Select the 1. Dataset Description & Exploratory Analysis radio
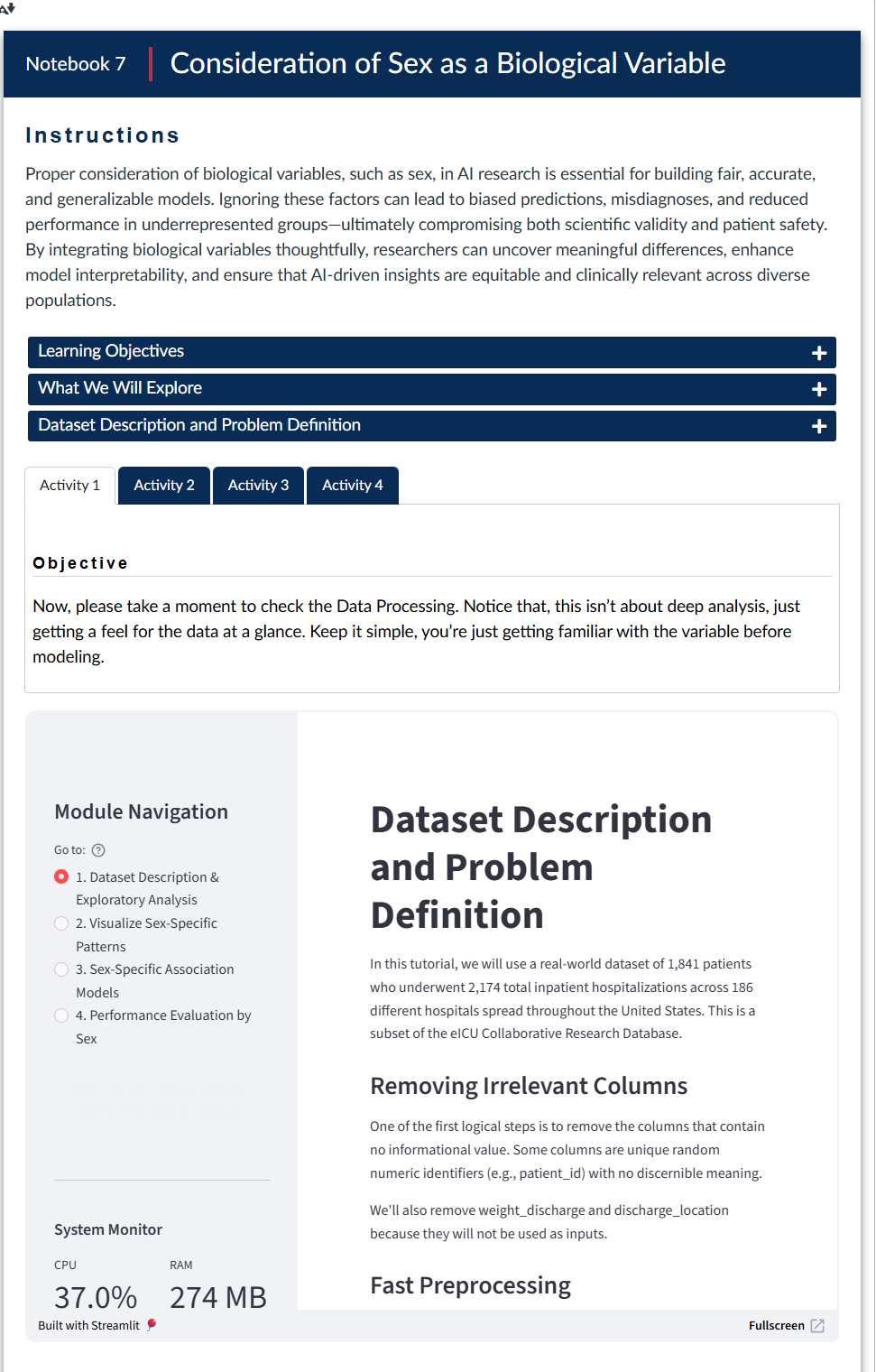 click(x=61, y=876)
